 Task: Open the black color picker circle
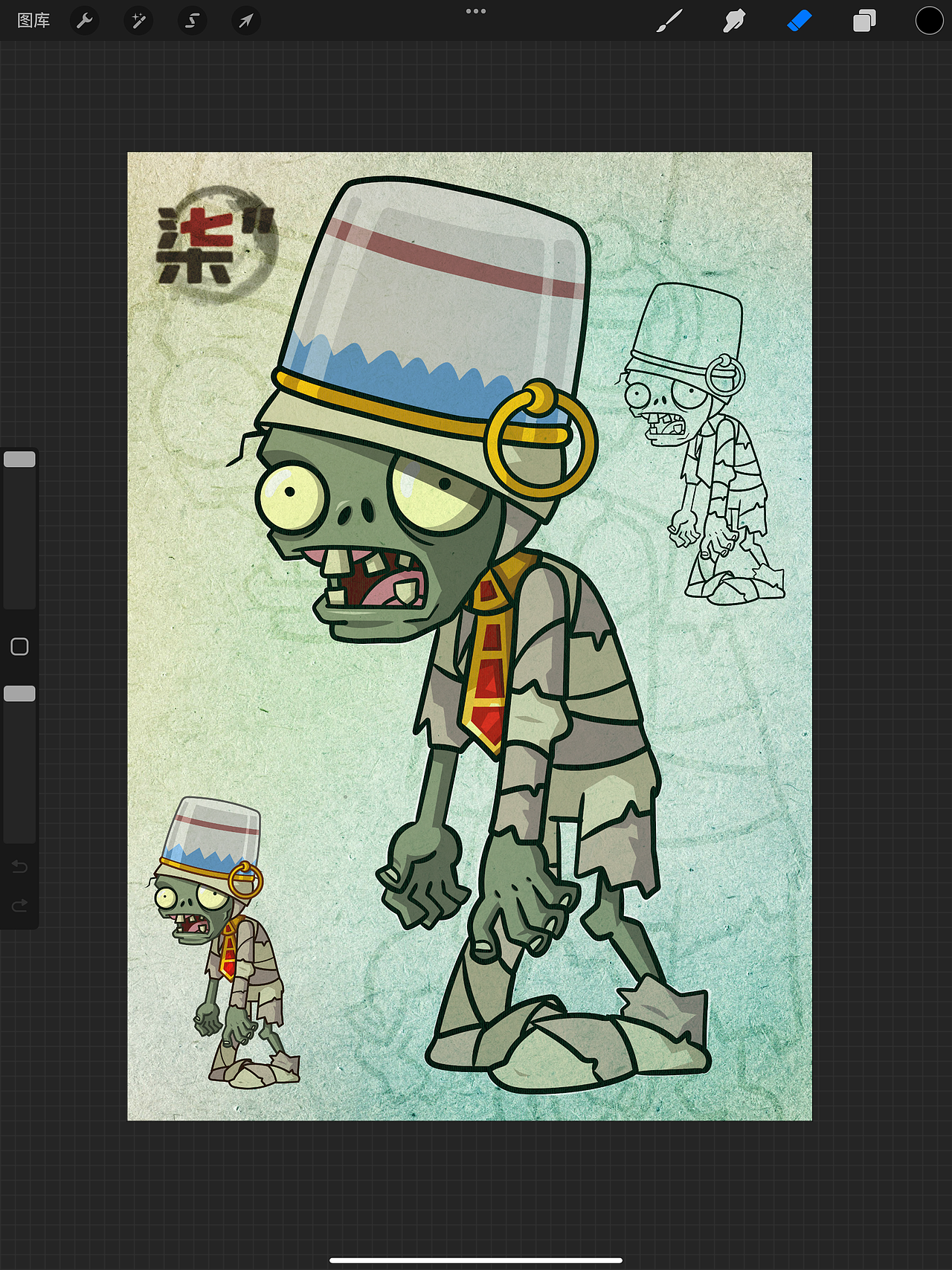coord(929,21)
